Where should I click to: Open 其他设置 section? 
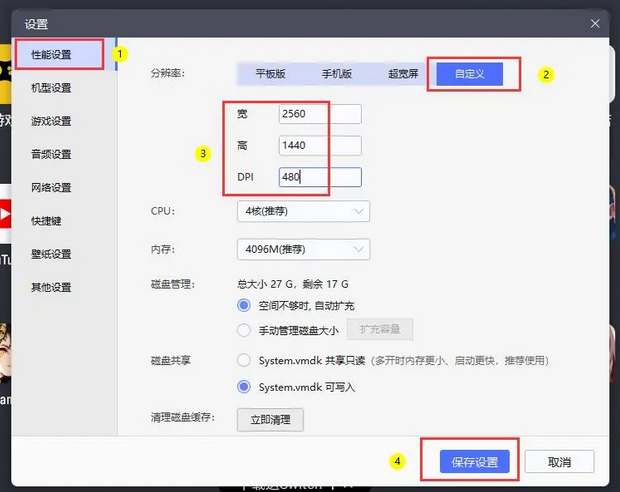pyautogui.click(x=52, y=287)
